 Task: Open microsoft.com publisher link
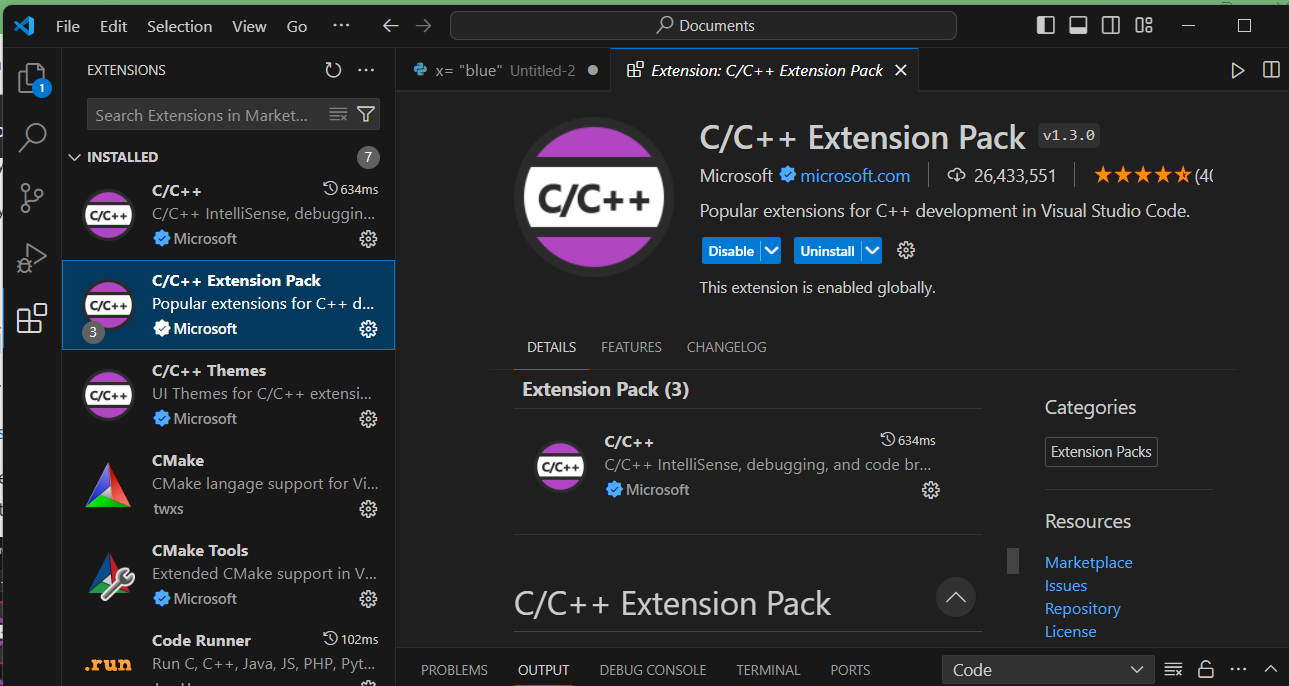[855, 176]
